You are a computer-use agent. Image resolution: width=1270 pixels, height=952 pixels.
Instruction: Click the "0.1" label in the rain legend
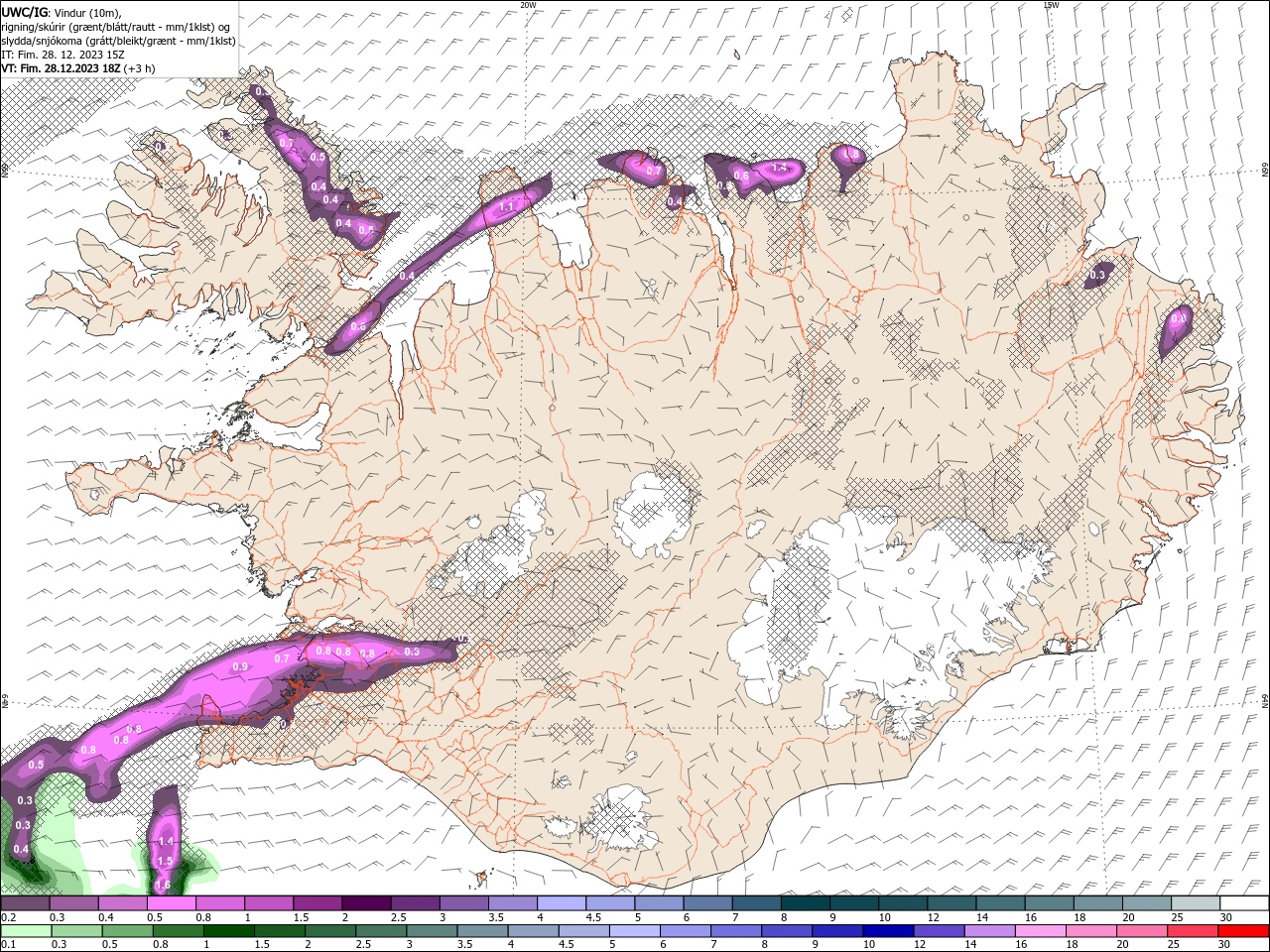8,944
